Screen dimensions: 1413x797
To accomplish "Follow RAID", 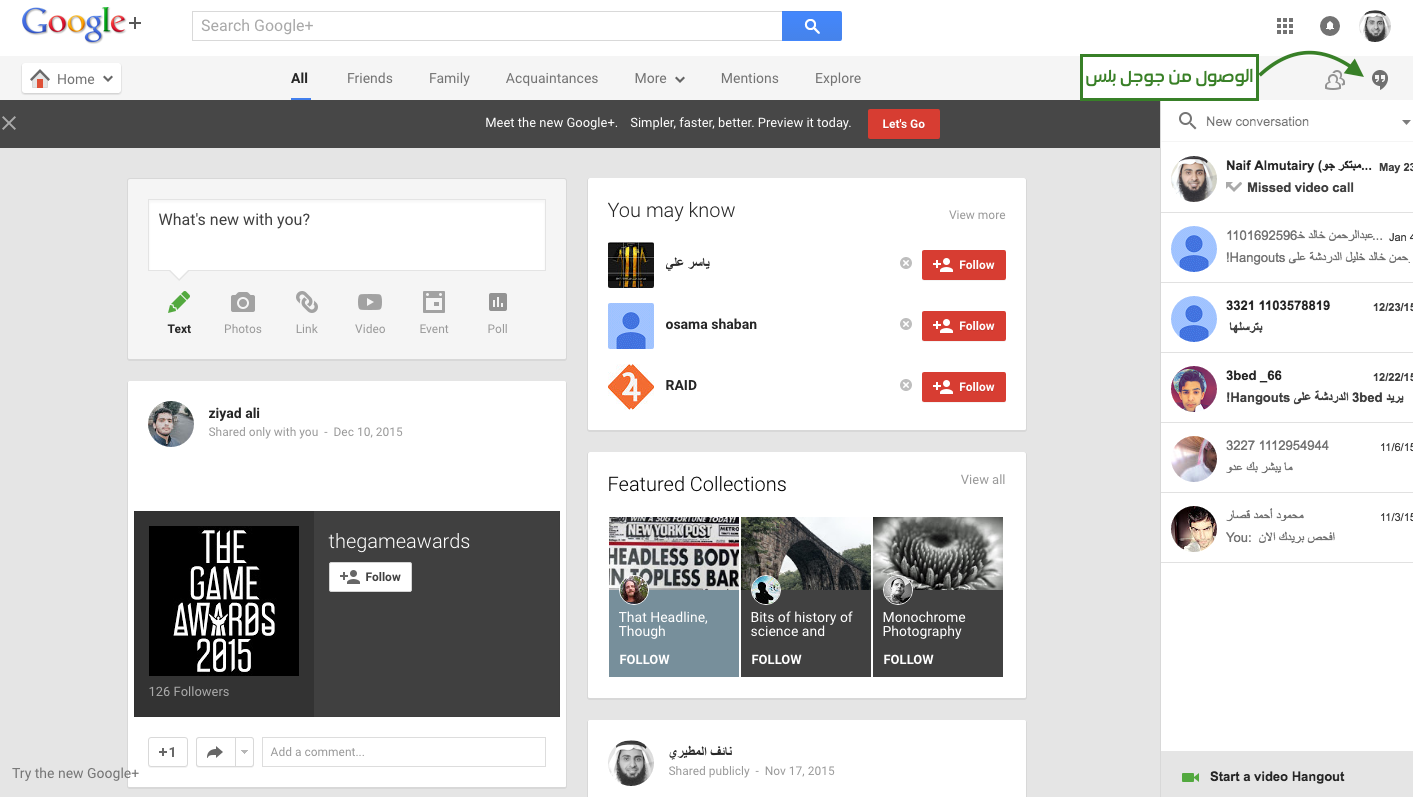I will click(x=964, y=387).
